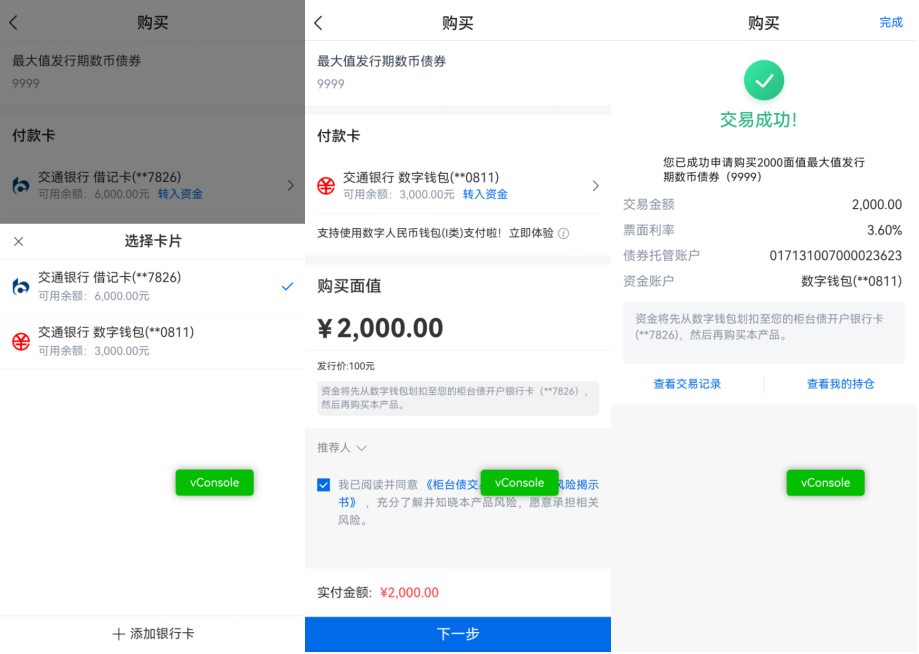Select 数字钱包(**0811) in the 选择卡片 list

point(116,332)
